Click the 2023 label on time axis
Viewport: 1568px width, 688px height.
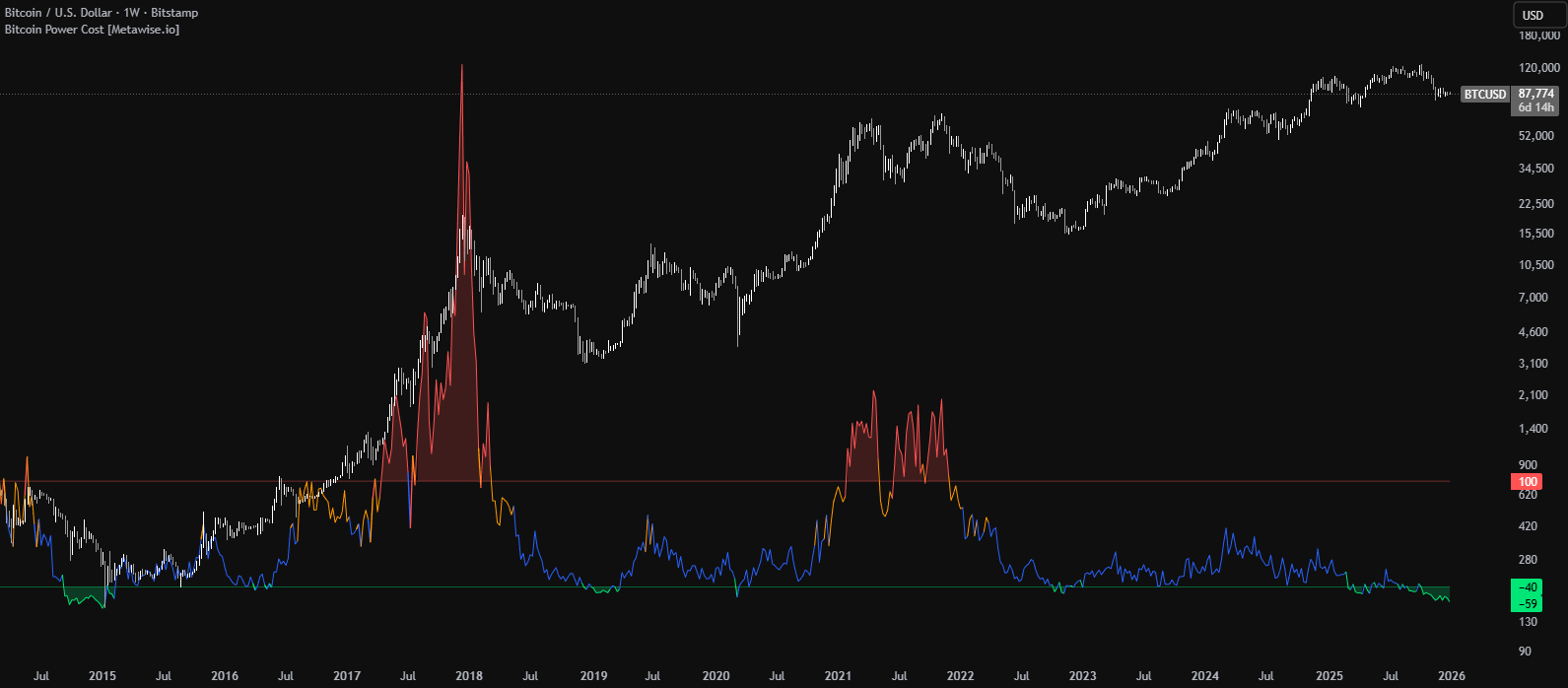pos(1082,676)
